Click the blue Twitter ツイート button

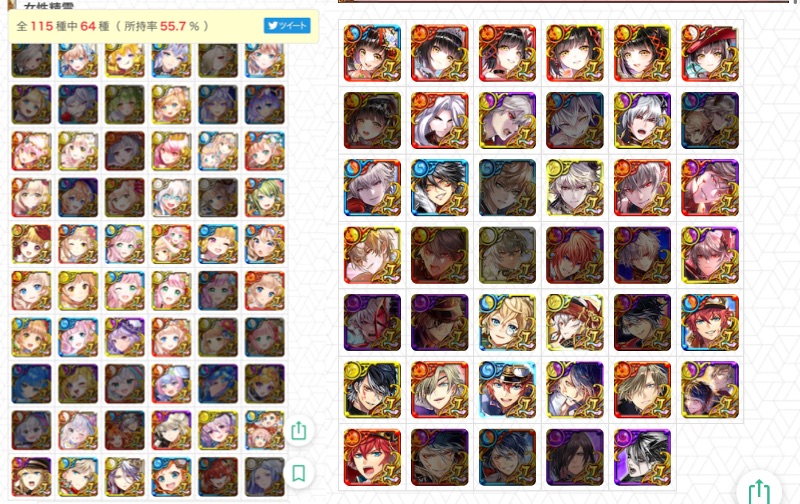[x=287, y=26]
